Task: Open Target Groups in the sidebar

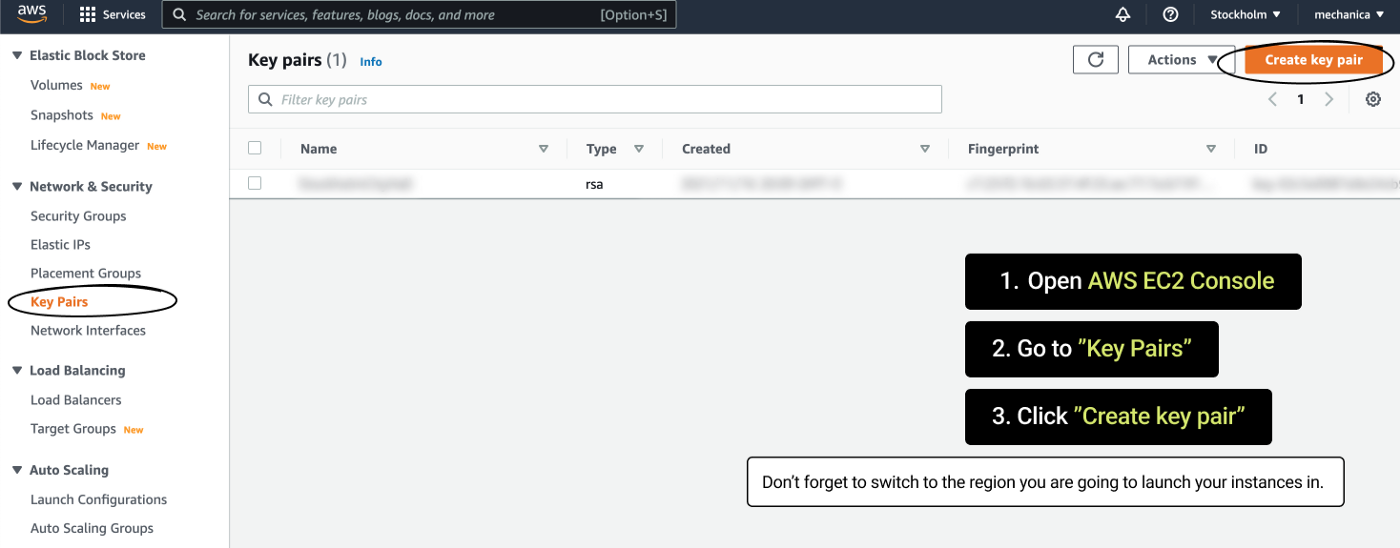Action: click(73, 429)
